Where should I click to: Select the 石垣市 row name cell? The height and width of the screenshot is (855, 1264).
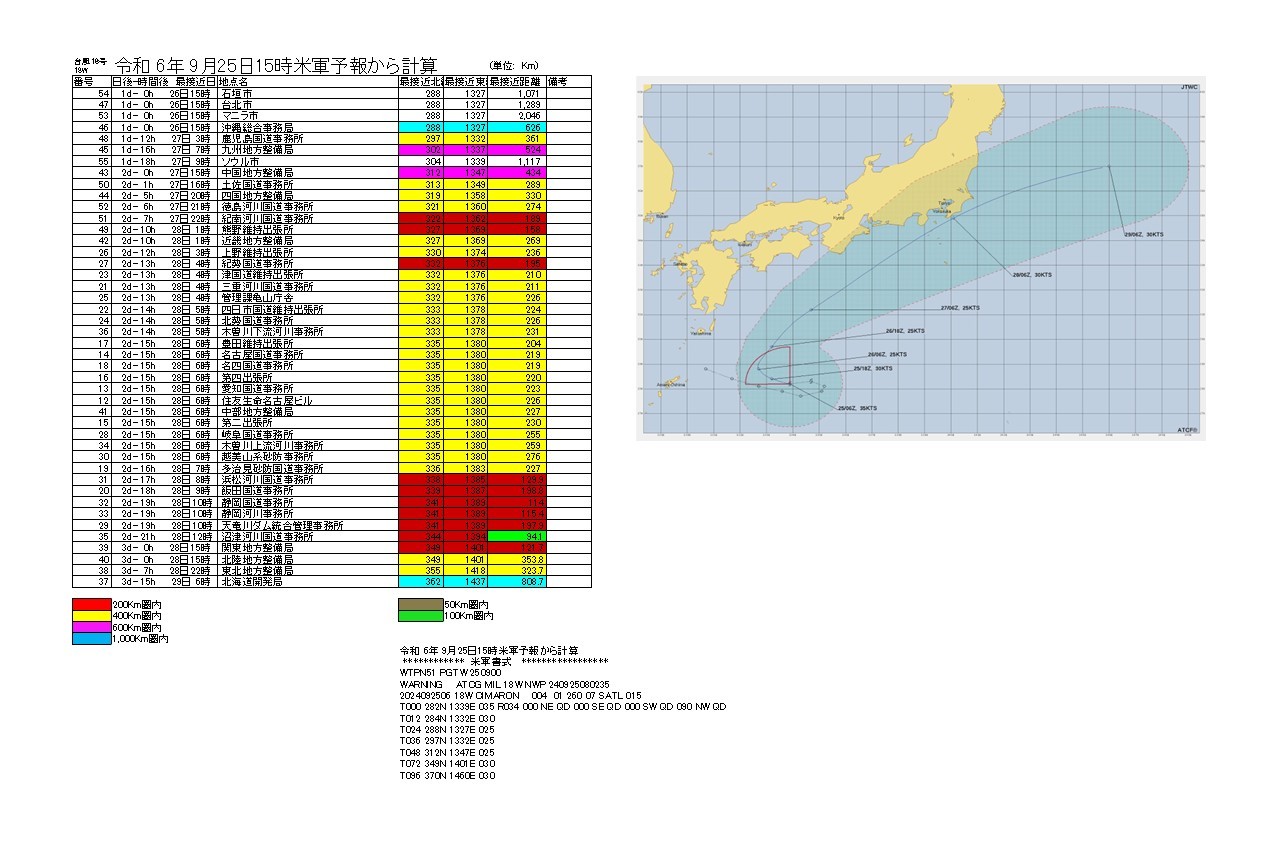[x=237, y=93]
